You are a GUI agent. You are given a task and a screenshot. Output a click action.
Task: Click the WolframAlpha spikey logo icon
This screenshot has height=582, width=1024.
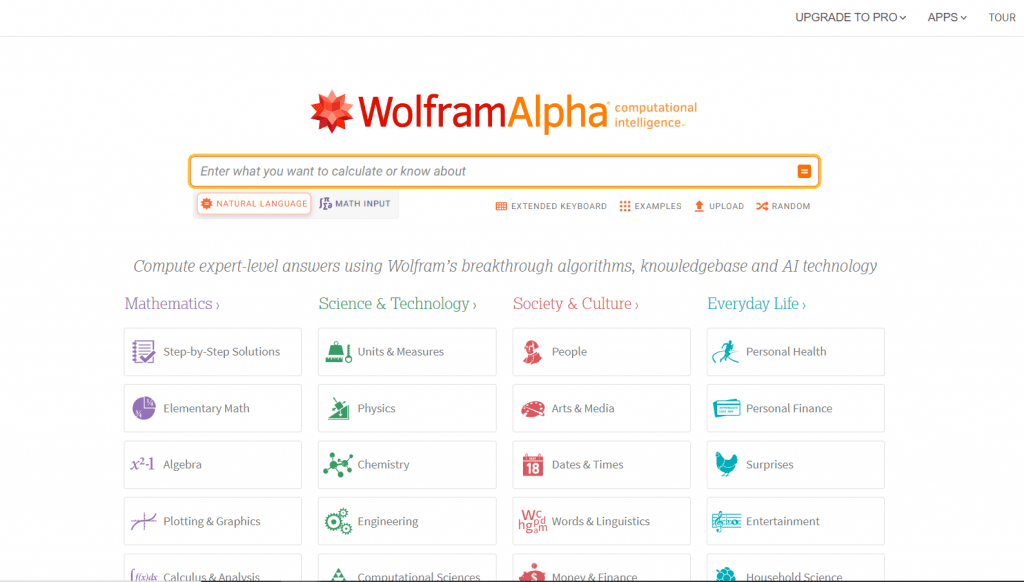coord(332,112)
